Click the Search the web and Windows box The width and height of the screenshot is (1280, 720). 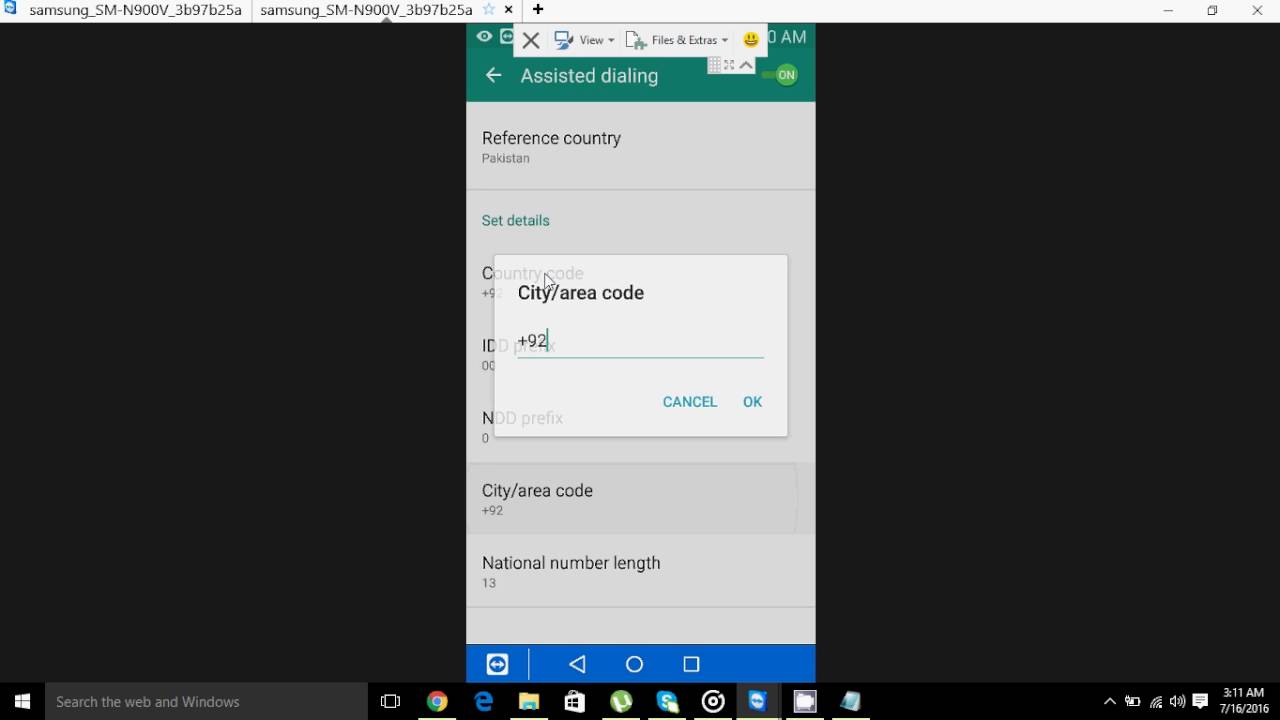coord(207,701)
